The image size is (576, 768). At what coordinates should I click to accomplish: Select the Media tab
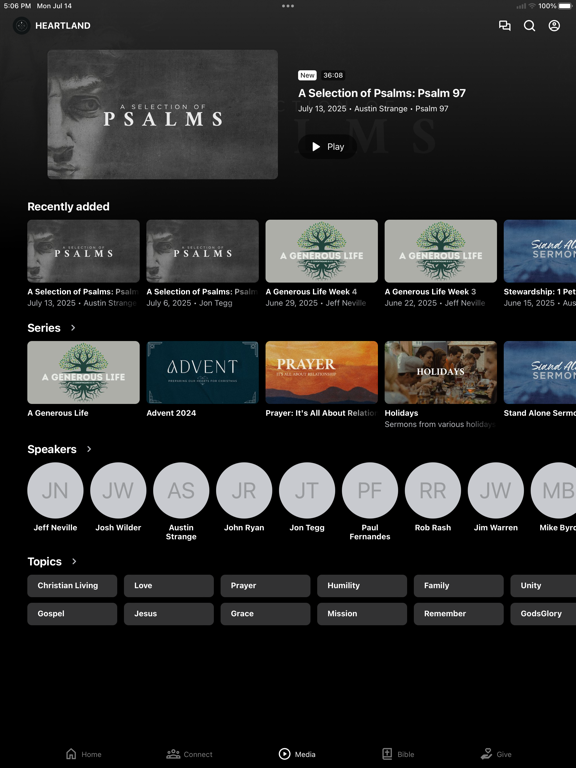click(x=297, y=754)
